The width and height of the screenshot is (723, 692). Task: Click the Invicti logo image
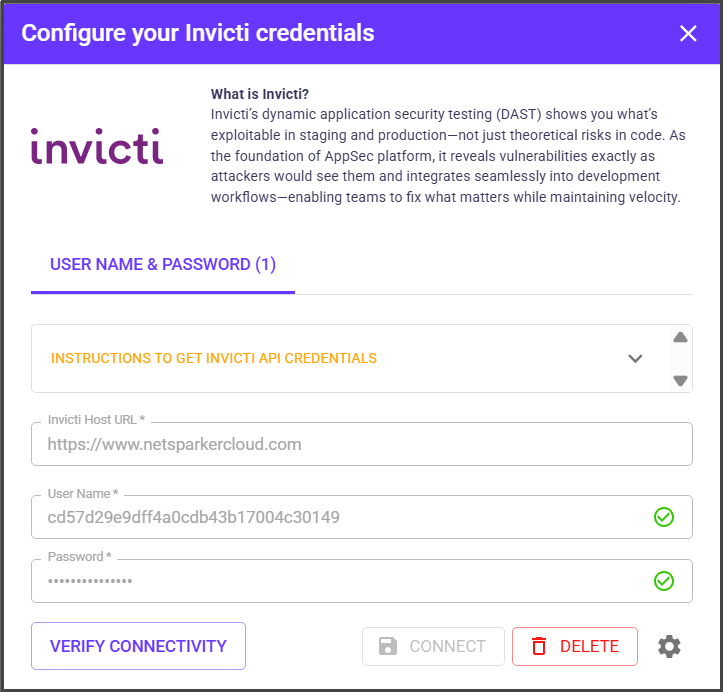click(97, 145)
